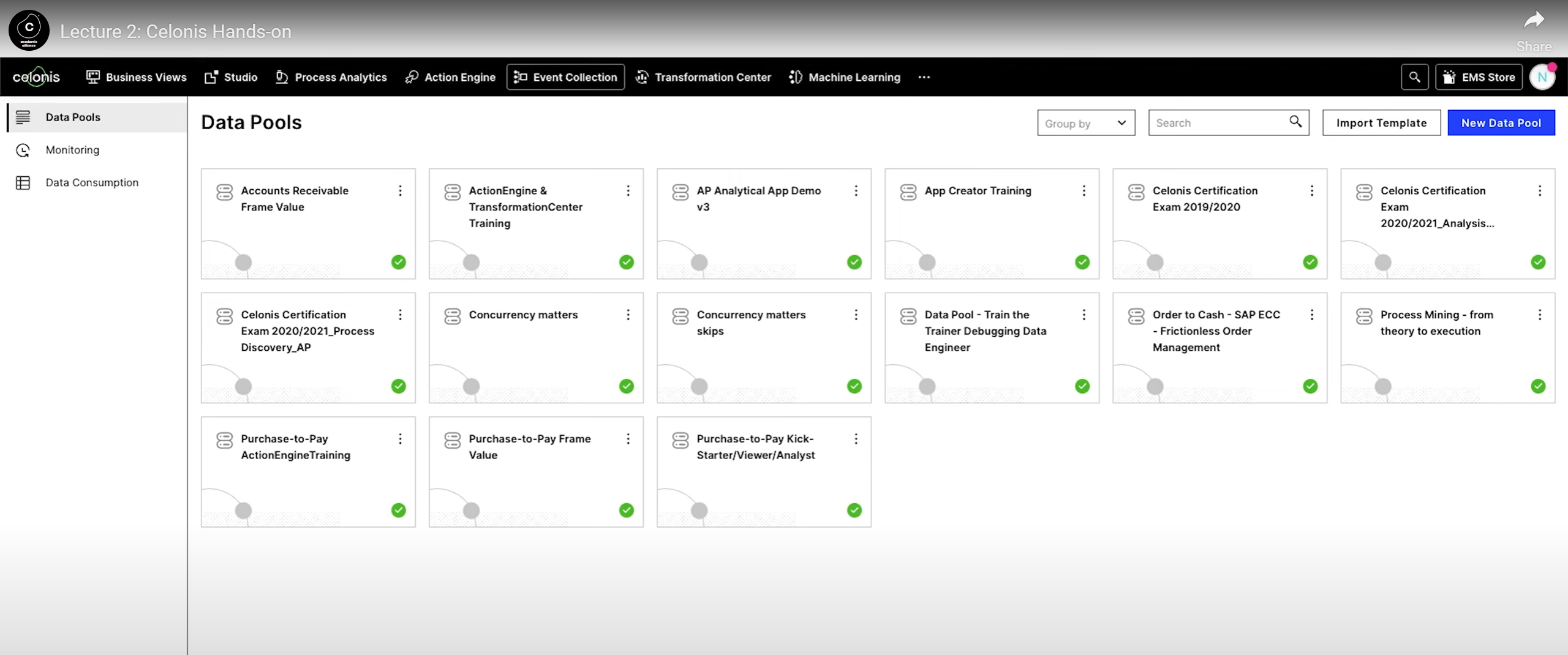
Task: Click the database icon on Order to Cash card
Action: click(x=1136, y=316)
